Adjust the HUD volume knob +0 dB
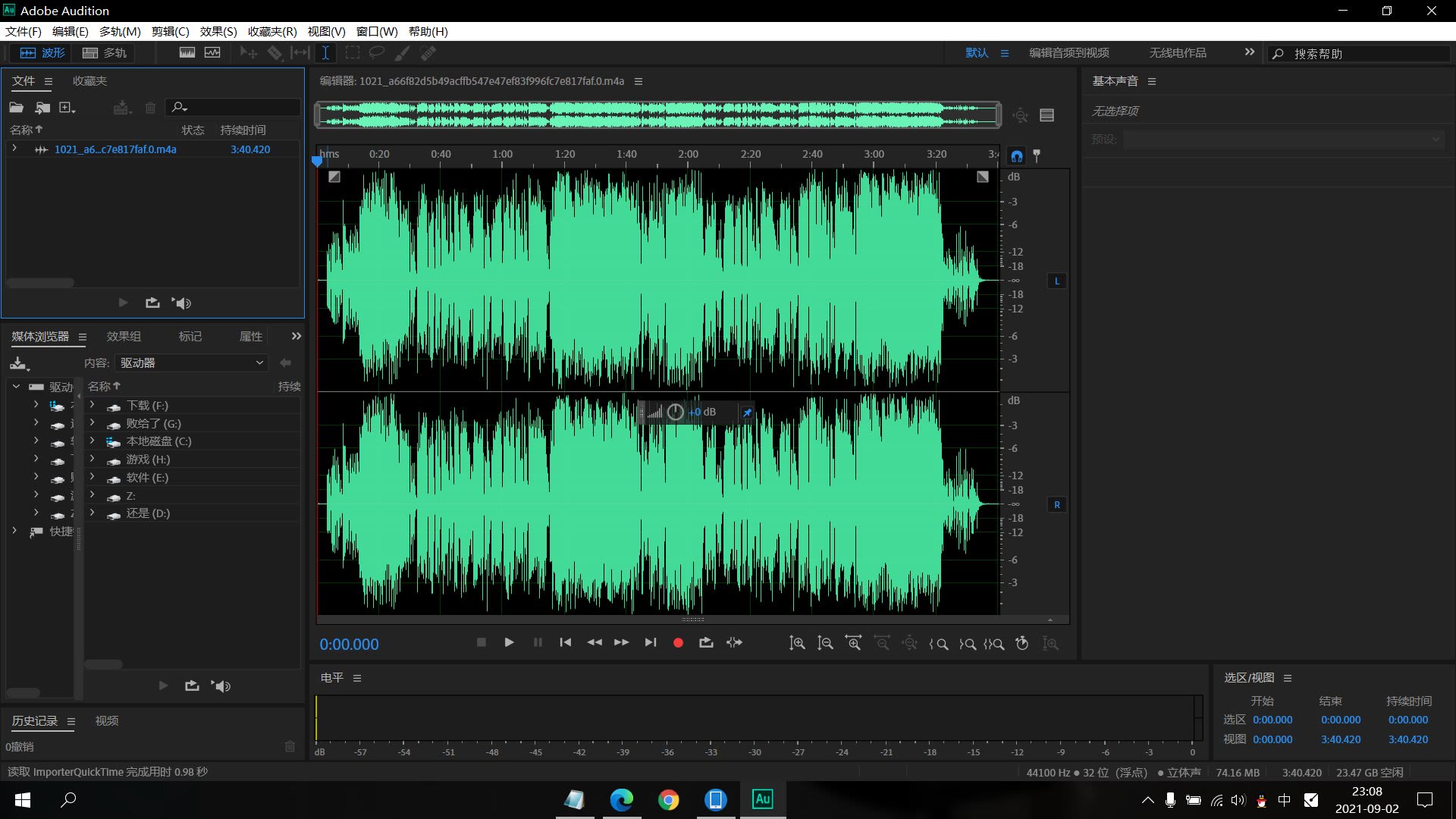Image resolution: width=1456 pixels, height=819 pixels. (675, 412)
